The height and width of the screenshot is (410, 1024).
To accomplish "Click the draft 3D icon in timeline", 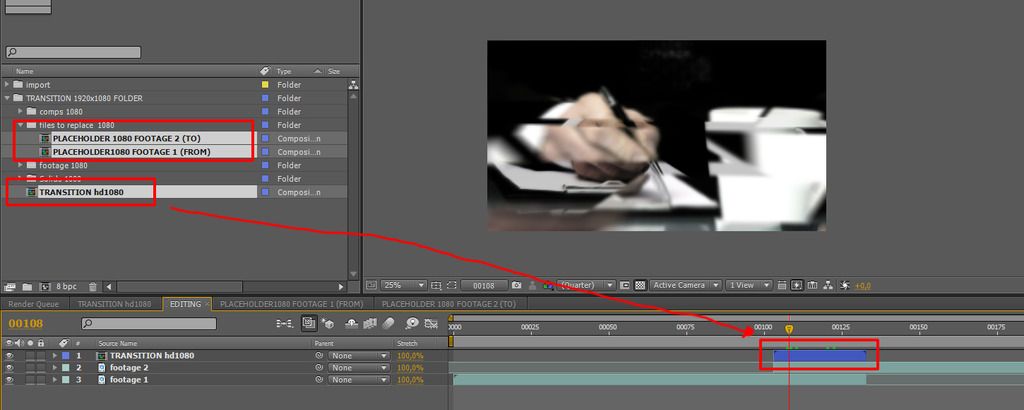I will pos(330,324).
